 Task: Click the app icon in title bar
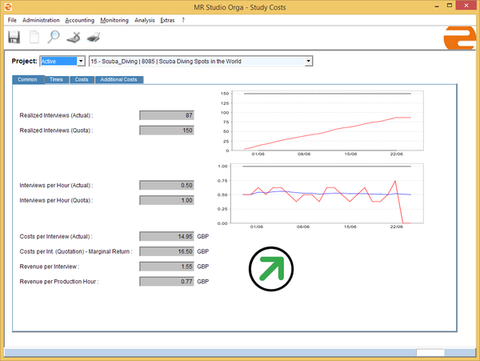pyautogui.click(x=8, y=7)
